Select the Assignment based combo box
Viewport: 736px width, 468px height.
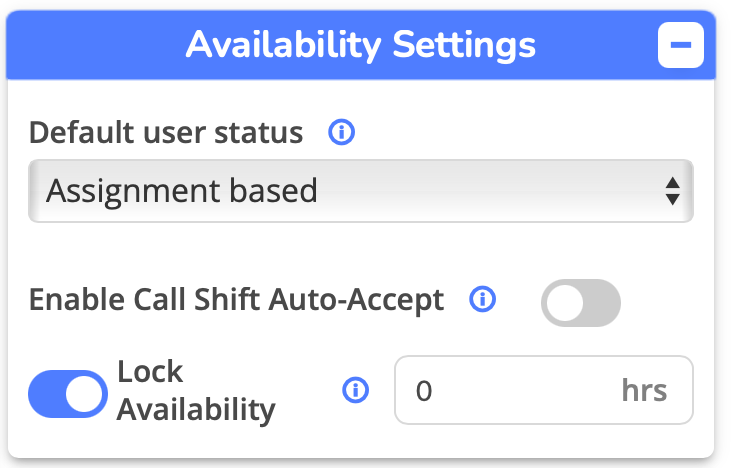(360, 191)
